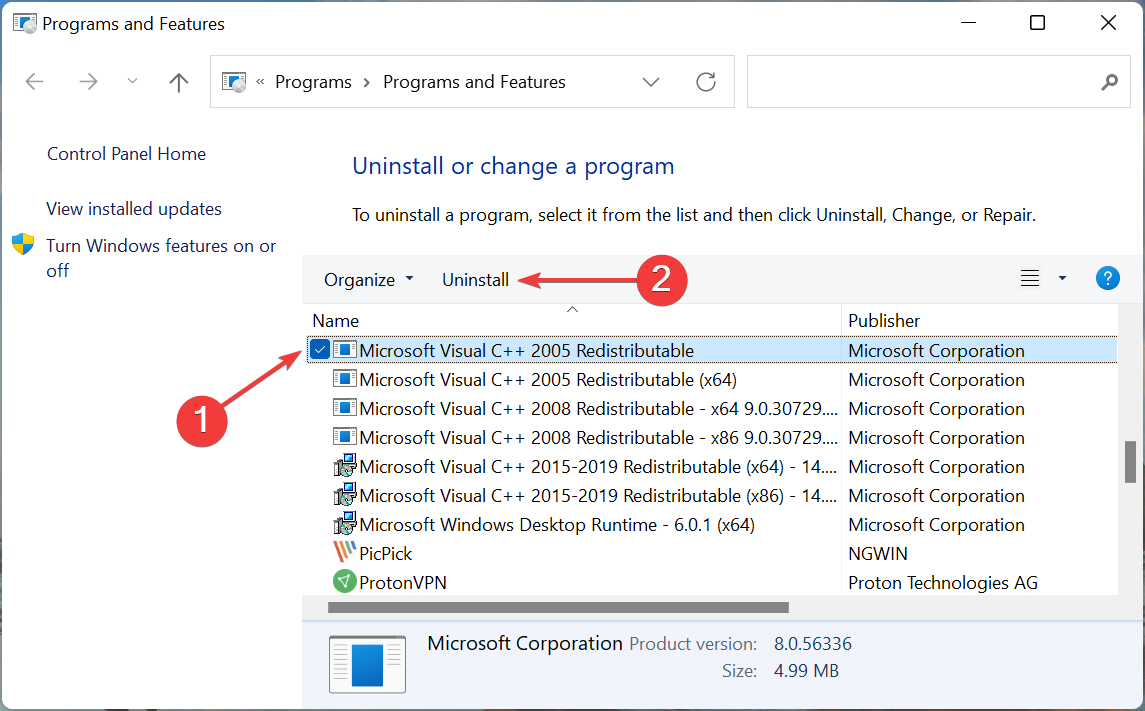Click inside the search box
The image size is (1145, 711).
(930, 82)
